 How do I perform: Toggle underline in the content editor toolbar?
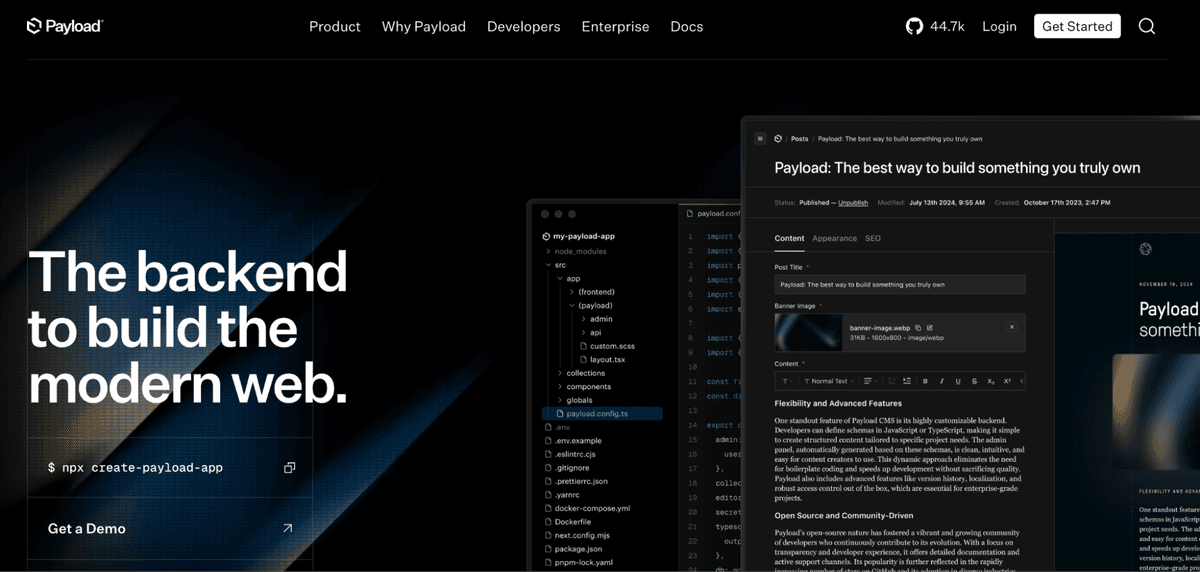pyautogui.click(x=958, y=381)
